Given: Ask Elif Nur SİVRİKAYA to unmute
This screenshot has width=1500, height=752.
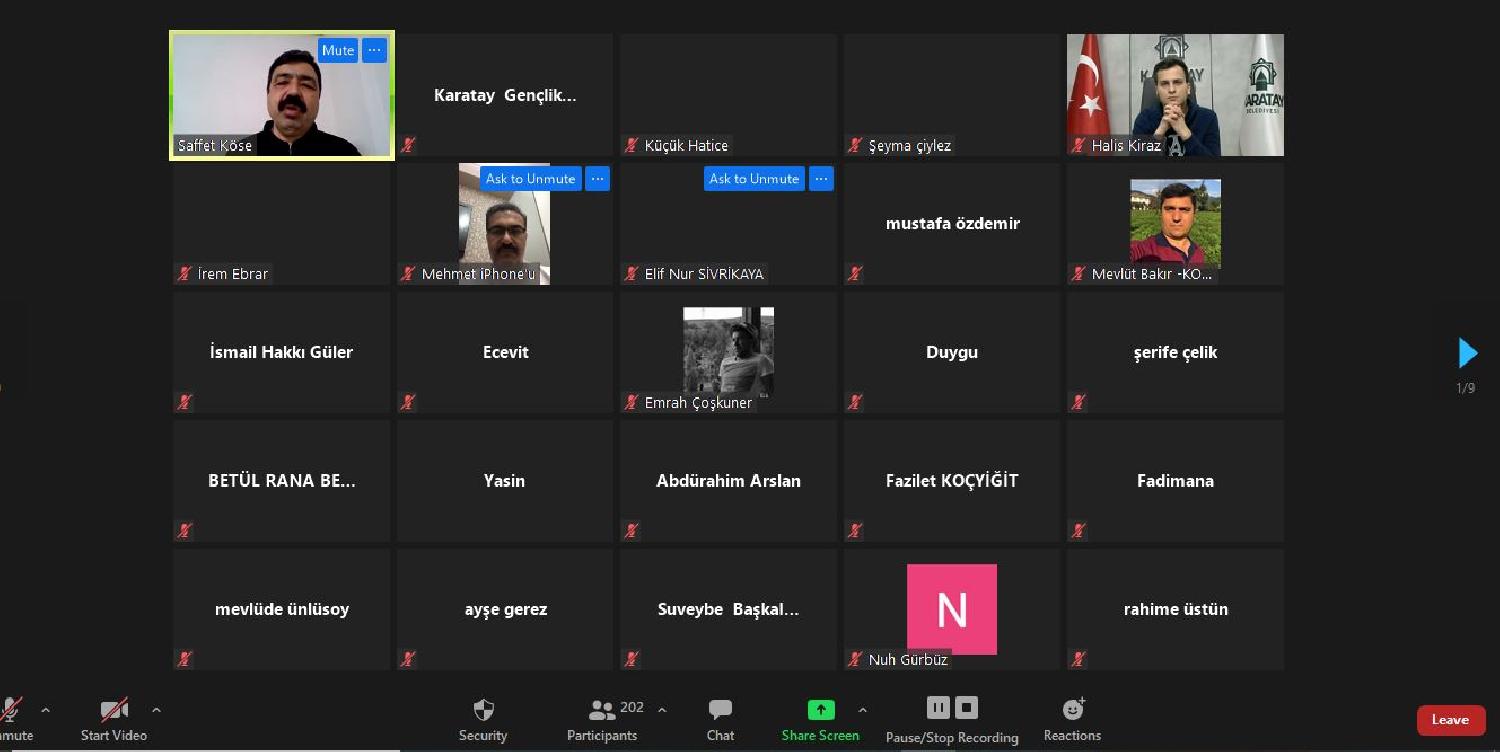Looking at the screenshot, I should 753,179.
